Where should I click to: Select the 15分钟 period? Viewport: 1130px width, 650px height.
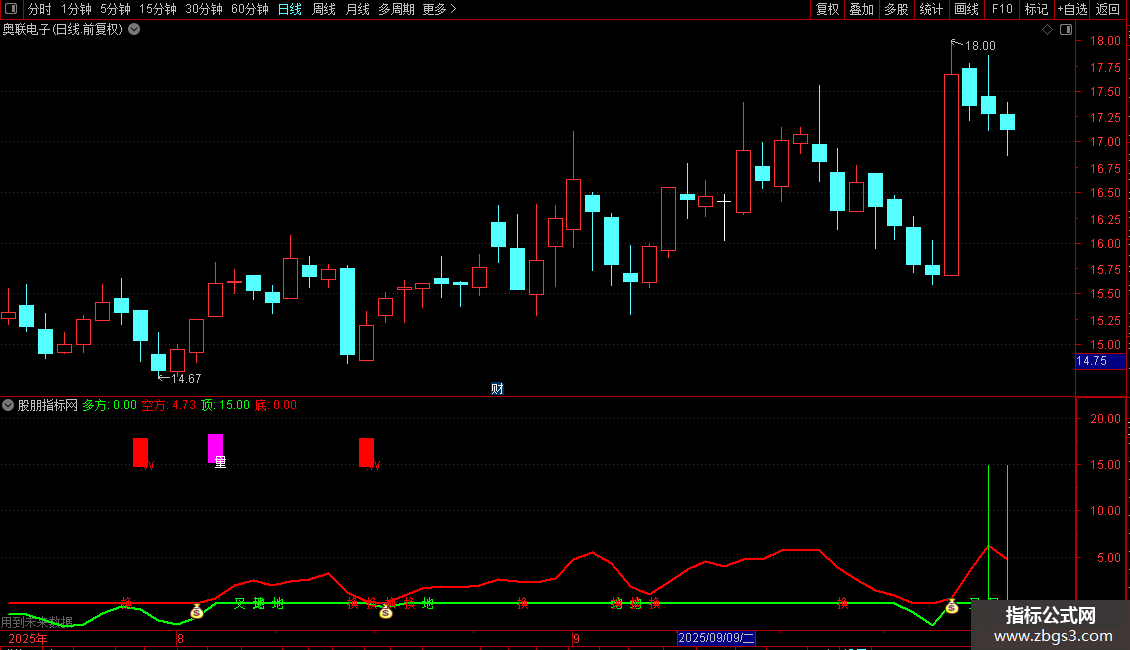coord(158,9)
